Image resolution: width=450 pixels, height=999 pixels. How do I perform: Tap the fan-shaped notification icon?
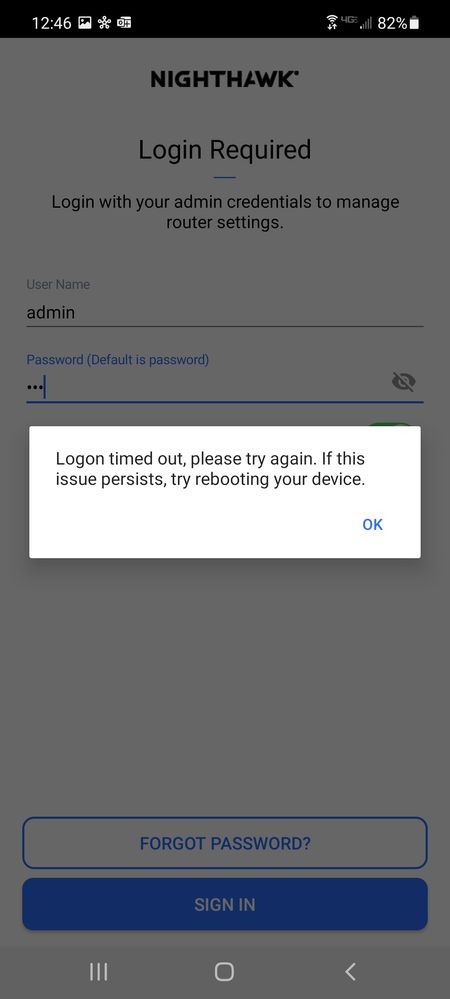[x=104, y=24]
